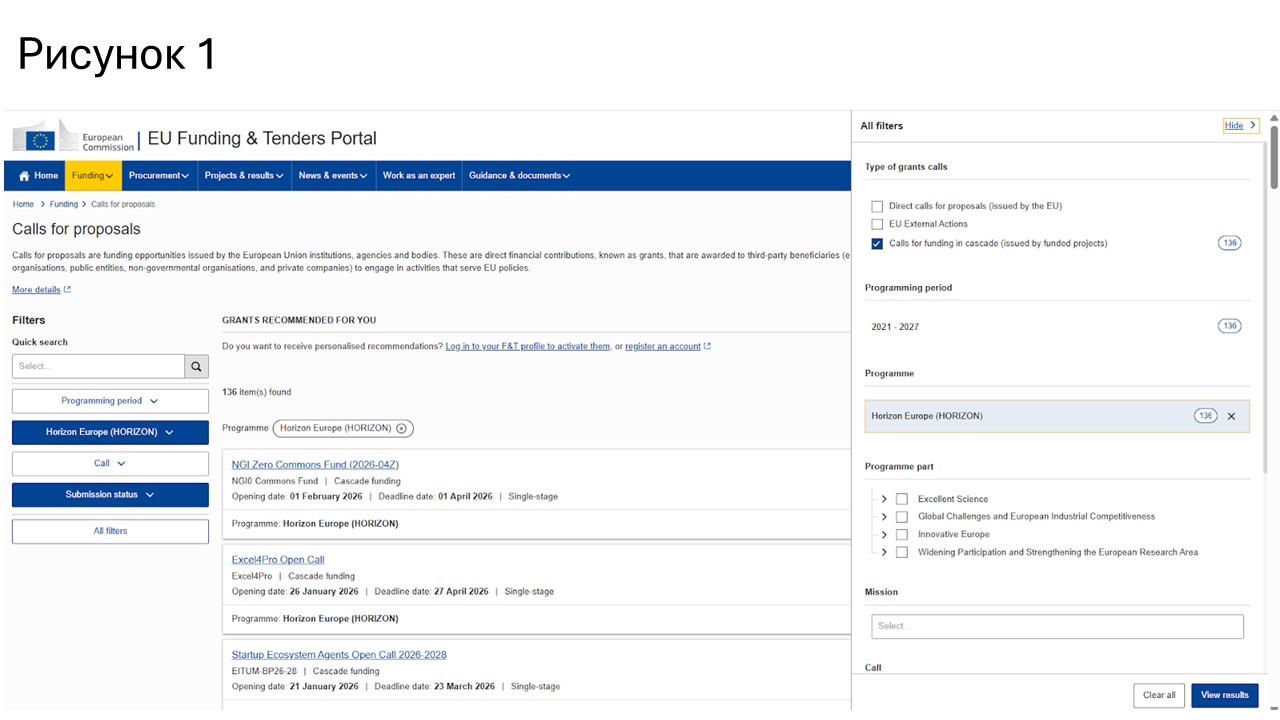This screenshot has height=720, width=1280.
Task: Click the Hide panel arrow icon
Action: (1253, 126)
